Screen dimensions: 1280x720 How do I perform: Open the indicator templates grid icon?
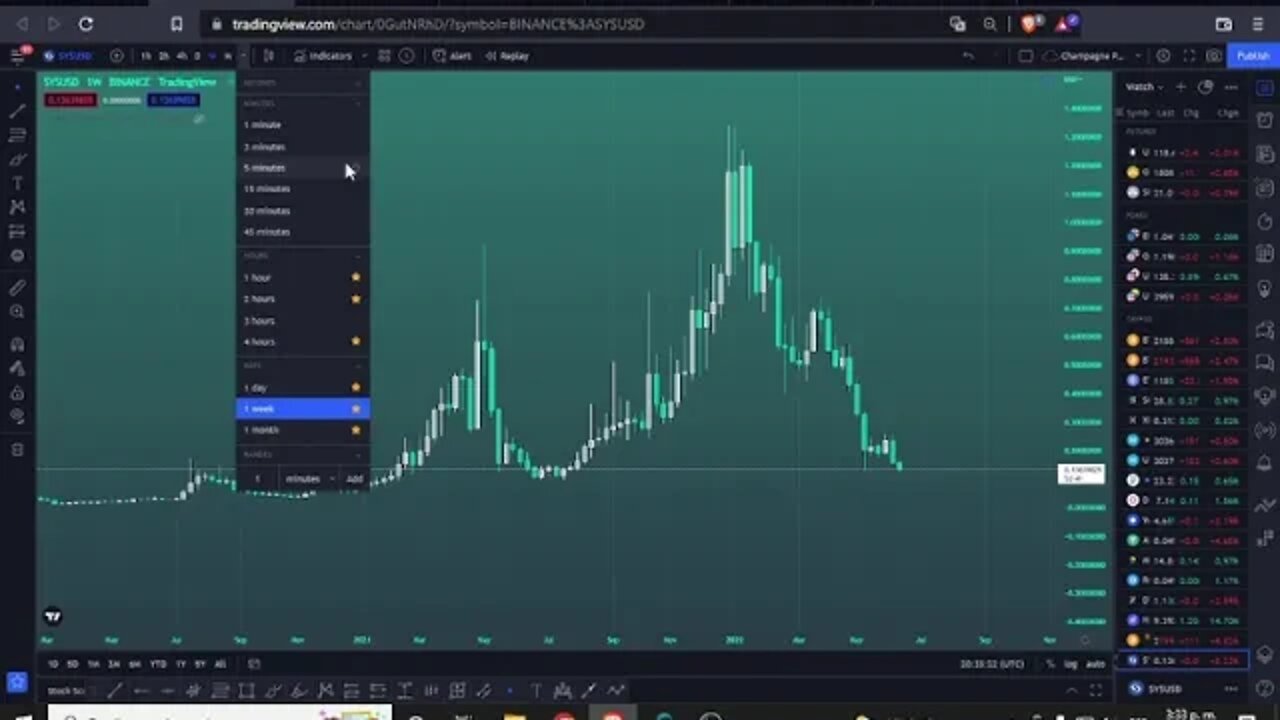pos(384,56)
